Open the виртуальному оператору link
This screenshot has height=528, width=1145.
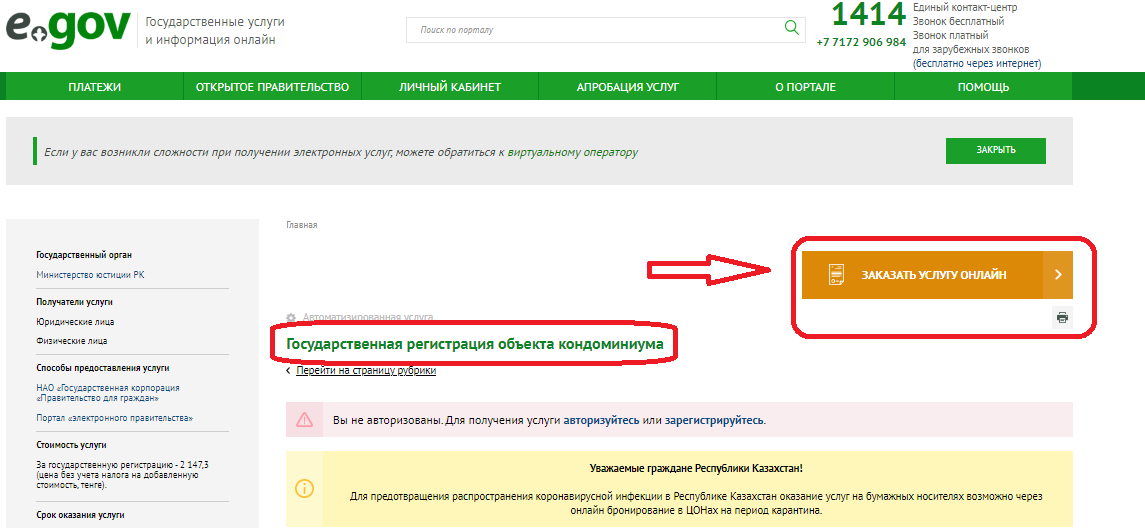point(572,153)
